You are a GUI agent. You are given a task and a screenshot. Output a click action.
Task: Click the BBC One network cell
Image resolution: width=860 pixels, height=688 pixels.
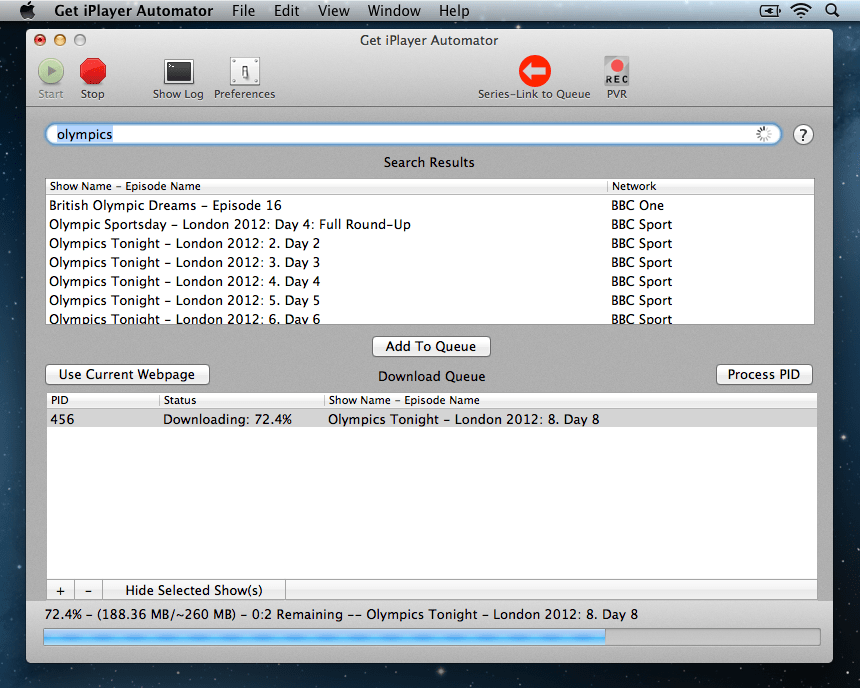[x=637, y=205]
